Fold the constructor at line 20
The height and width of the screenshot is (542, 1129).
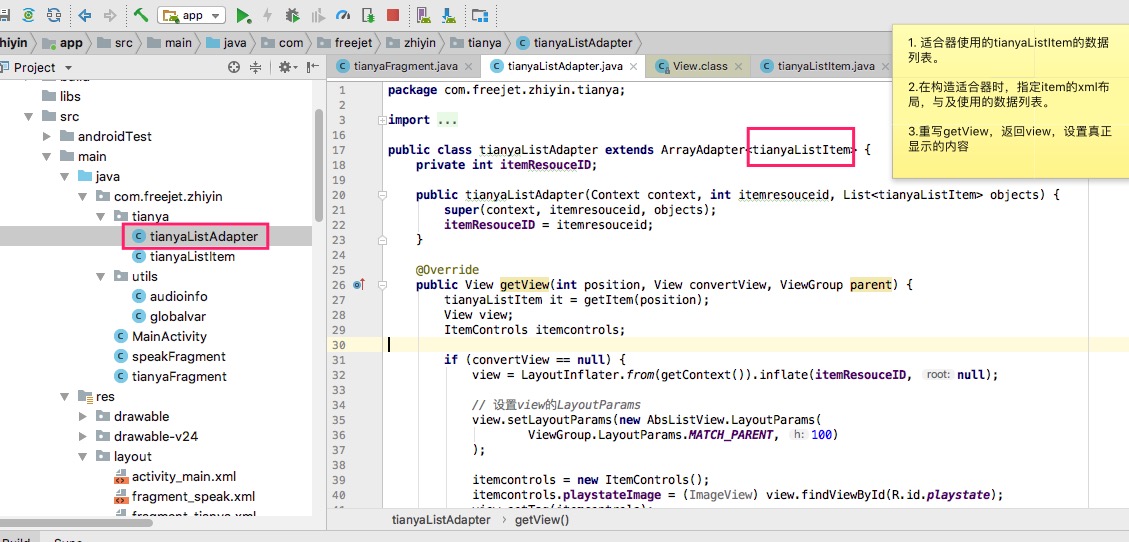[x=382, y=195]
